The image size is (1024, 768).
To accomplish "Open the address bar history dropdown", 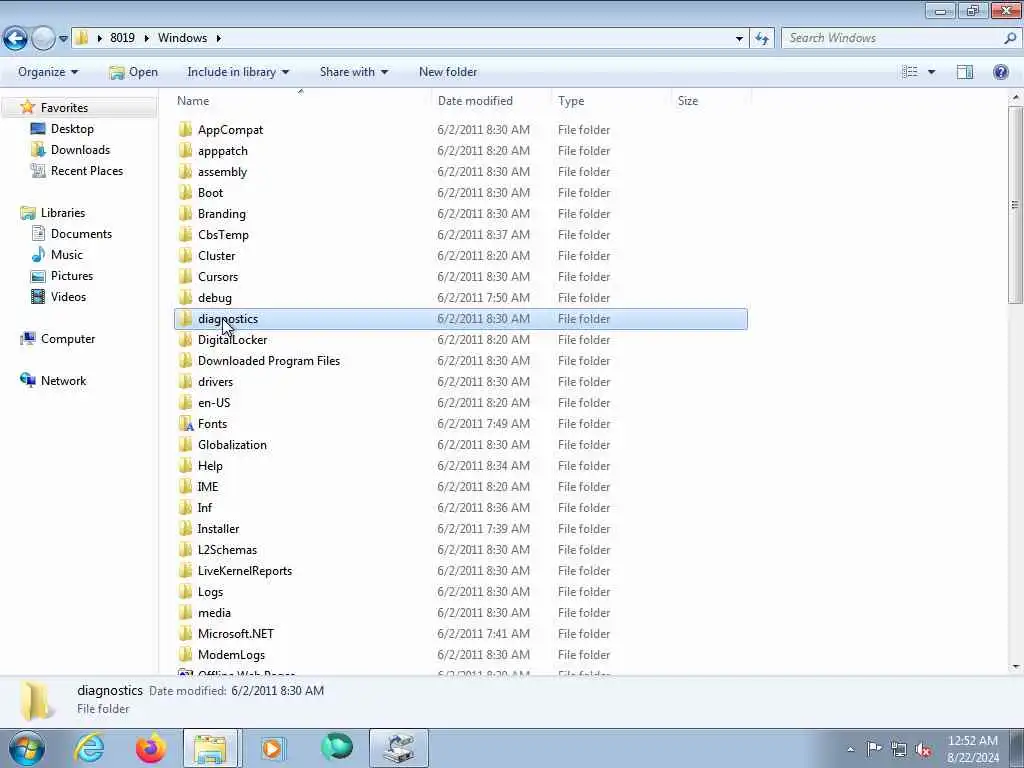I will point(739,39).
